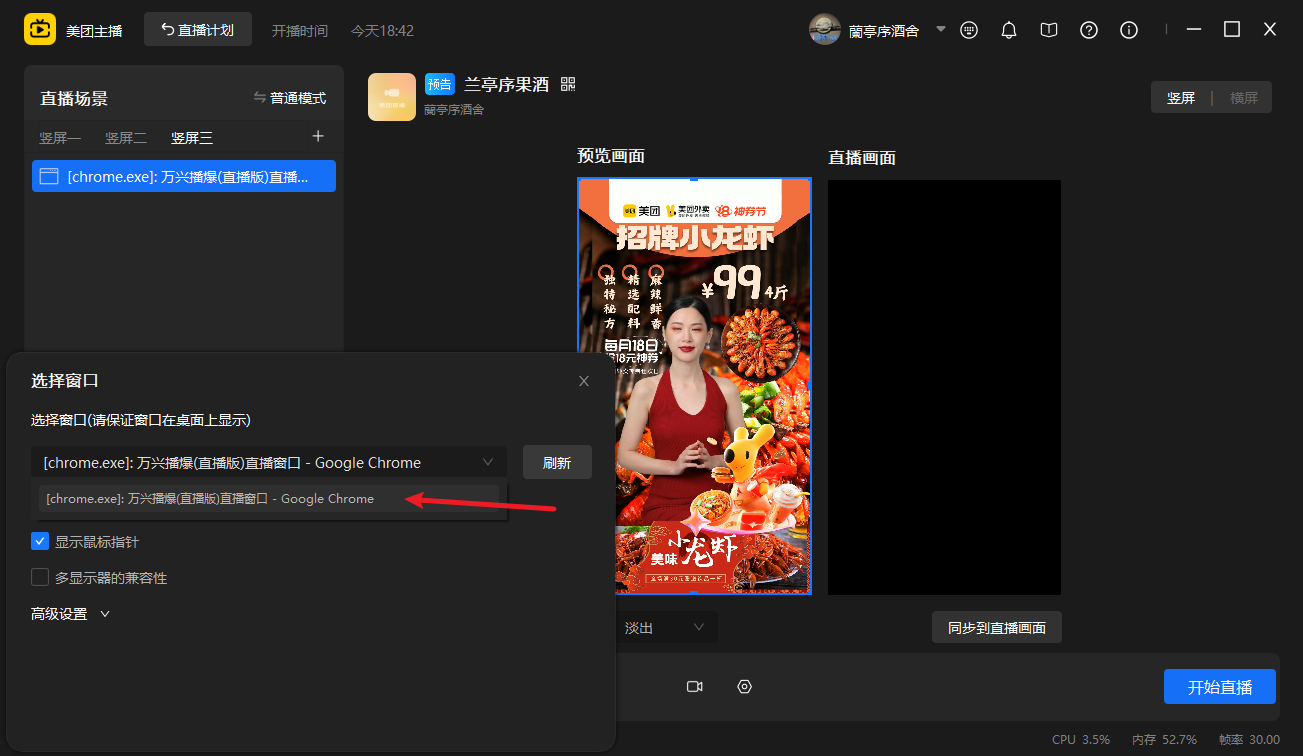This screenshot has height=756, width=1303.
Task: Open the hexagon settings icon in the bottom bar
Action: click(744, 686)
